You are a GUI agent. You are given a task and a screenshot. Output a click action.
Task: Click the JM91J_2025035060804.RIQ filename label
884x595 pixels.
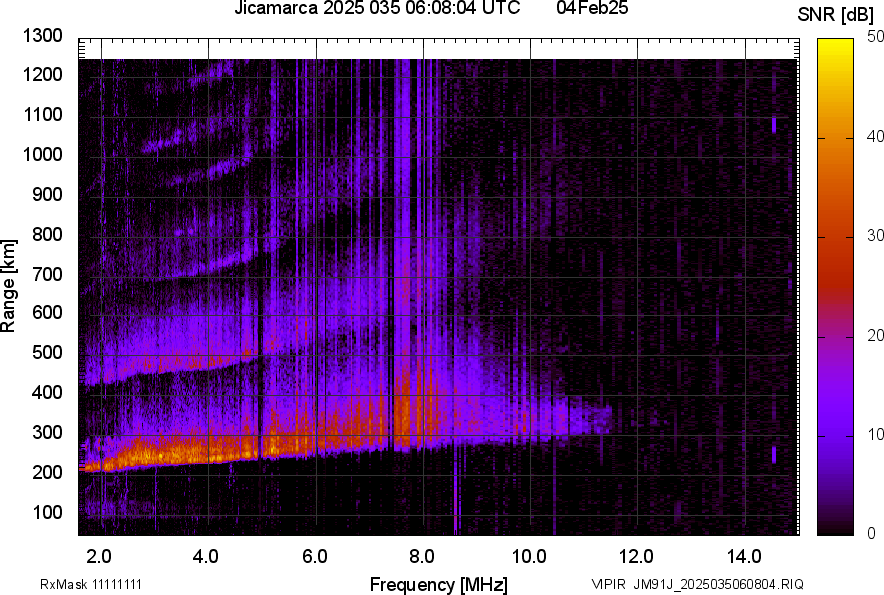[714, 584]
